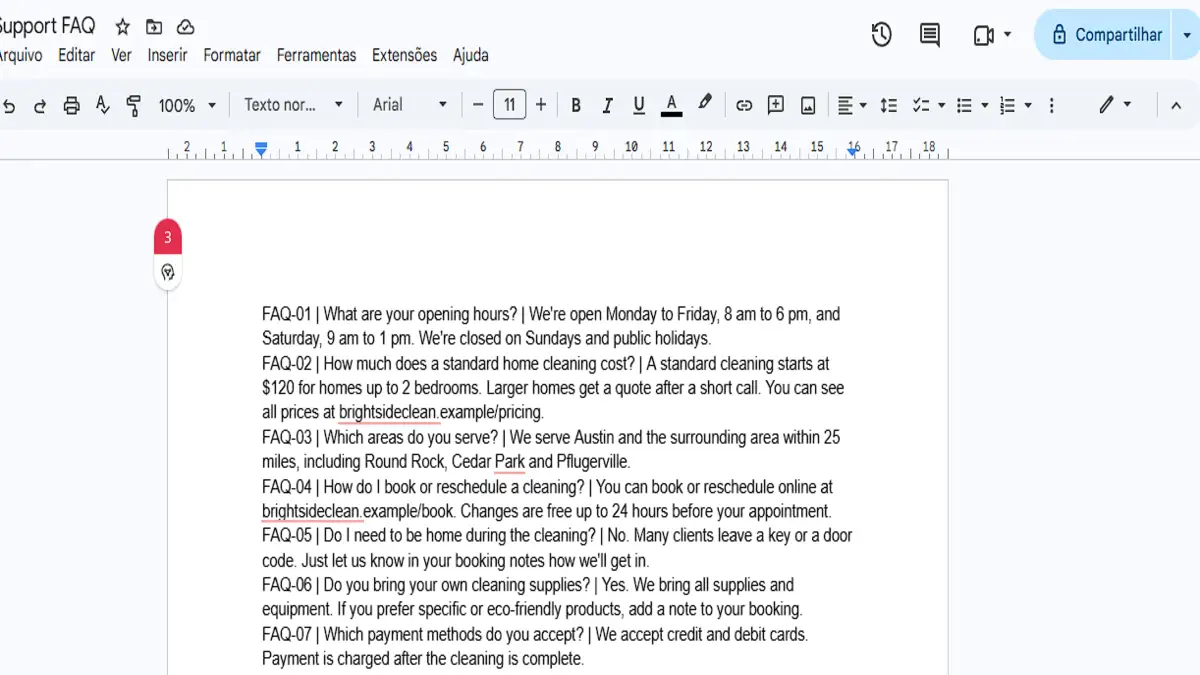Open the Extensões menu

pos(404,55)
